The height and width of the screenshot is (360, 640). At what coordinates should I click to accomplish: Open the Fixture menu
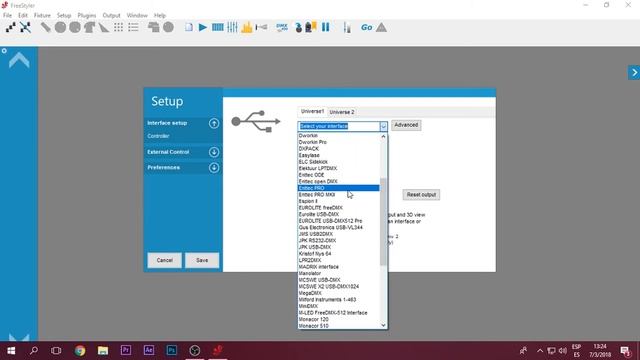[x=42, y=15]
